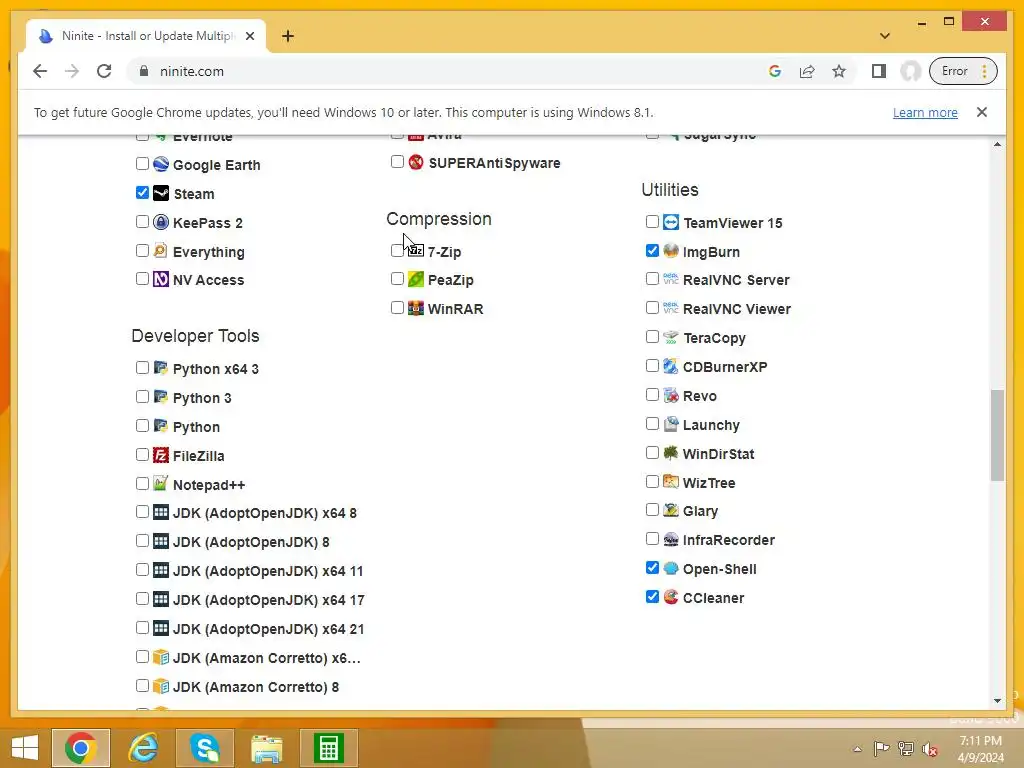Go back to the previous page
The height and width of the screenshot is (768, 1024).
pyautogui.click(x=40, y=71)
